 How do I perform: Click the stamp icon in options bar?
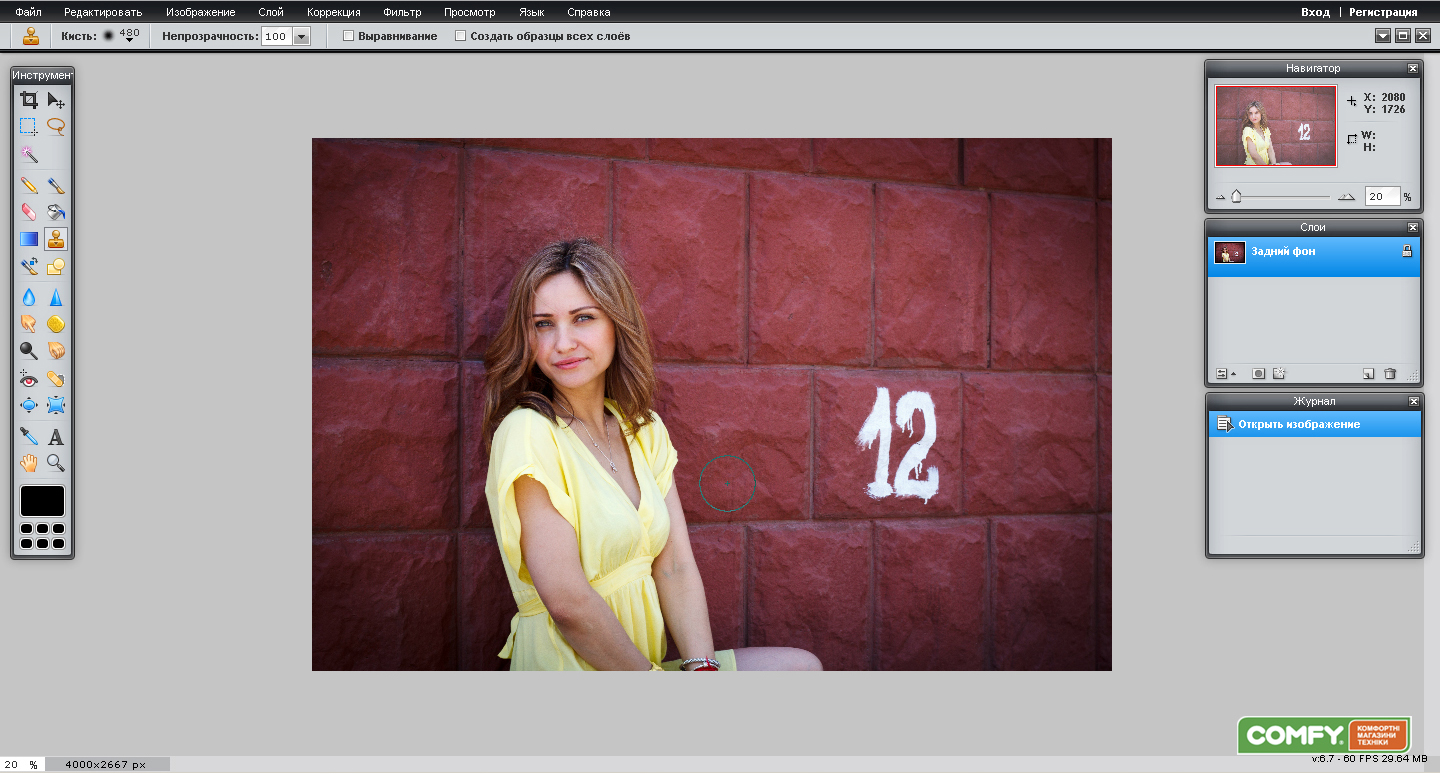coord(31,36)
